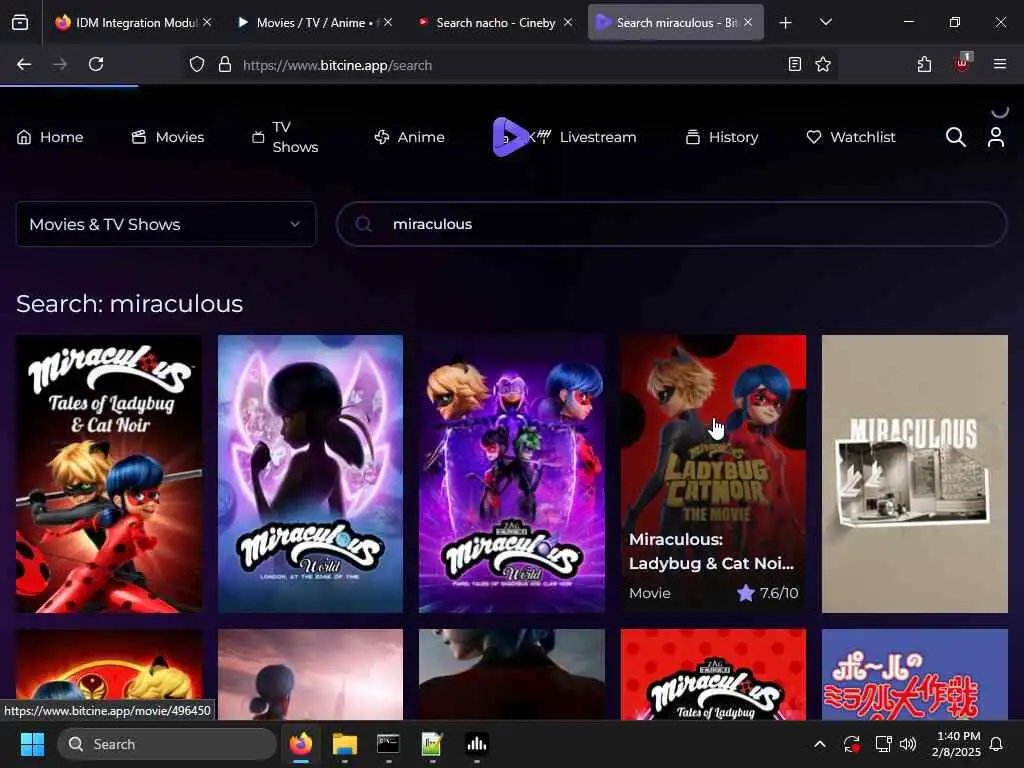Go back using the browser back arrow
The height and width of the screenshot is (768, 1024).
[x=24, y=64]
